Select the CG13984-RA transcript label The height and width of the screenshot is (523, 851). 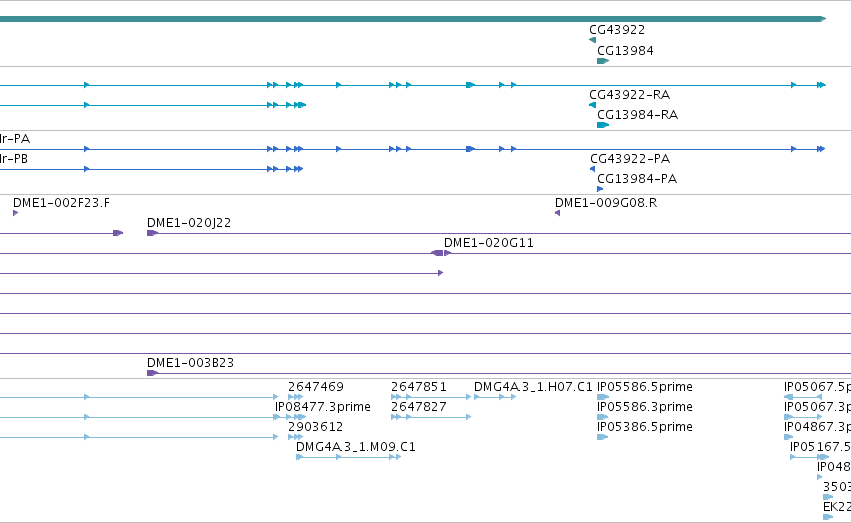pyautogui.click(x=637, y=115)
